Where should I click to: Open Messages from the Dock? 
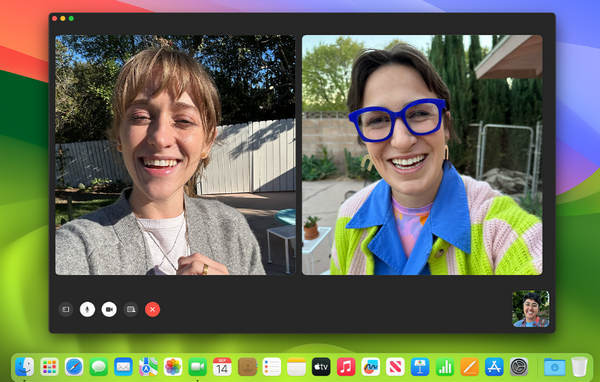[x=99, y=367]
